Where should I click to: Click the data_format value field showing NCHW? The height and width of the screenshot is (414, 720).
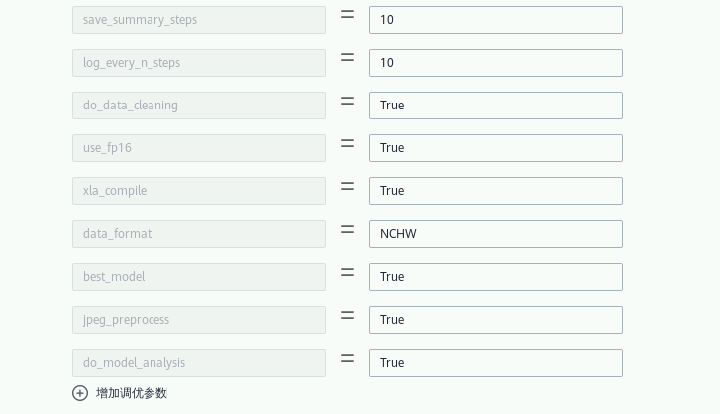(x=495, y=234)
